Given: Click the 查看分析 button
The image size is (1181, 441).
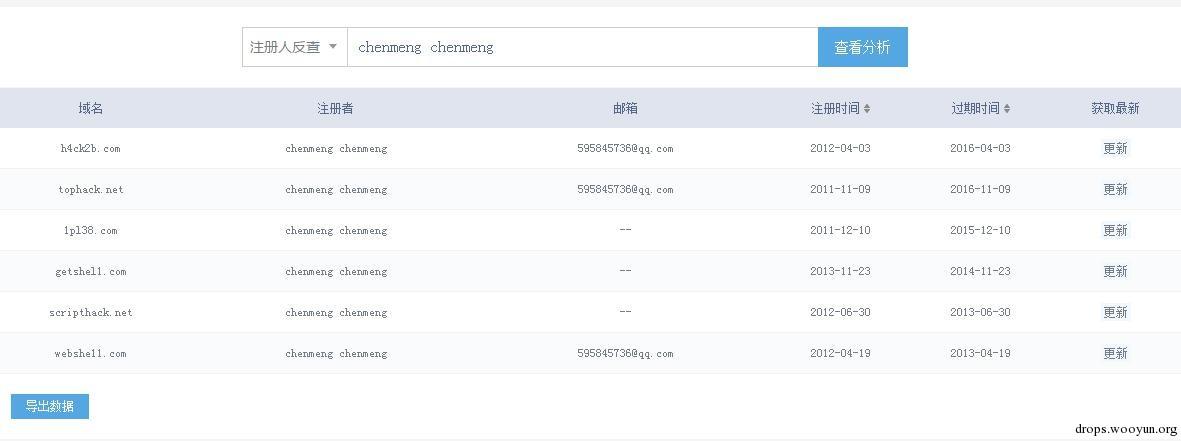Looking at the screenshot, I should pos(862,47).
